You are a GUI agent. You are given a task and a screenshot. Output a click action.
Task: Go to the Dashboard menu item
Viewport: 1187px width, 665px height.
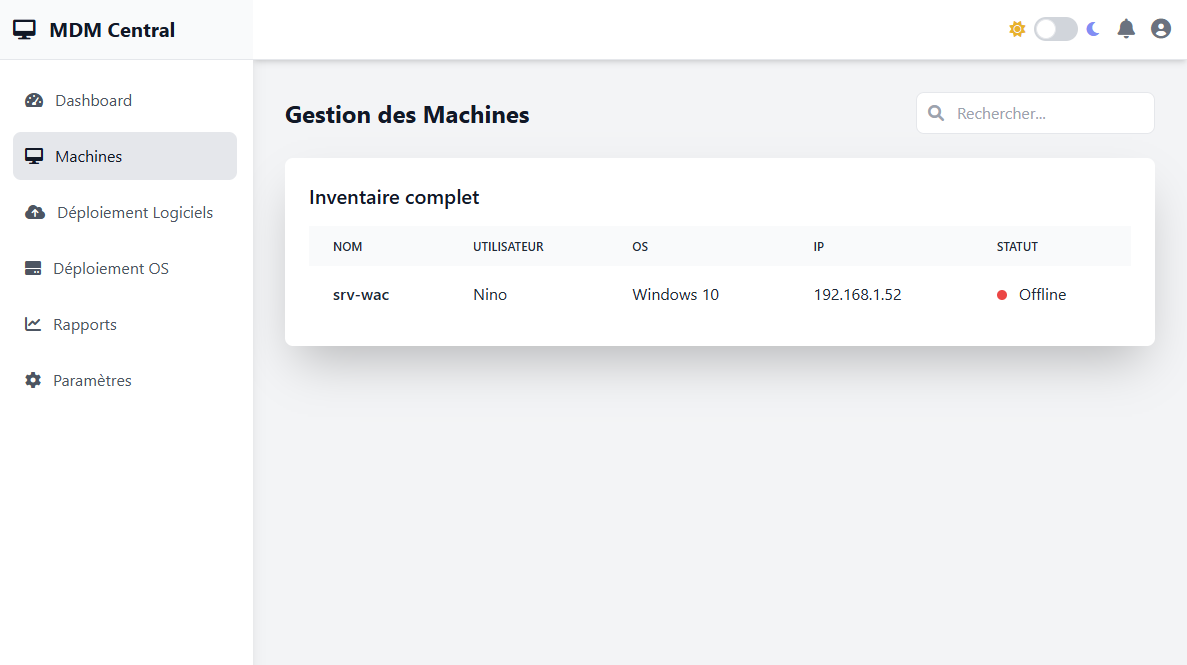(93, 100)
